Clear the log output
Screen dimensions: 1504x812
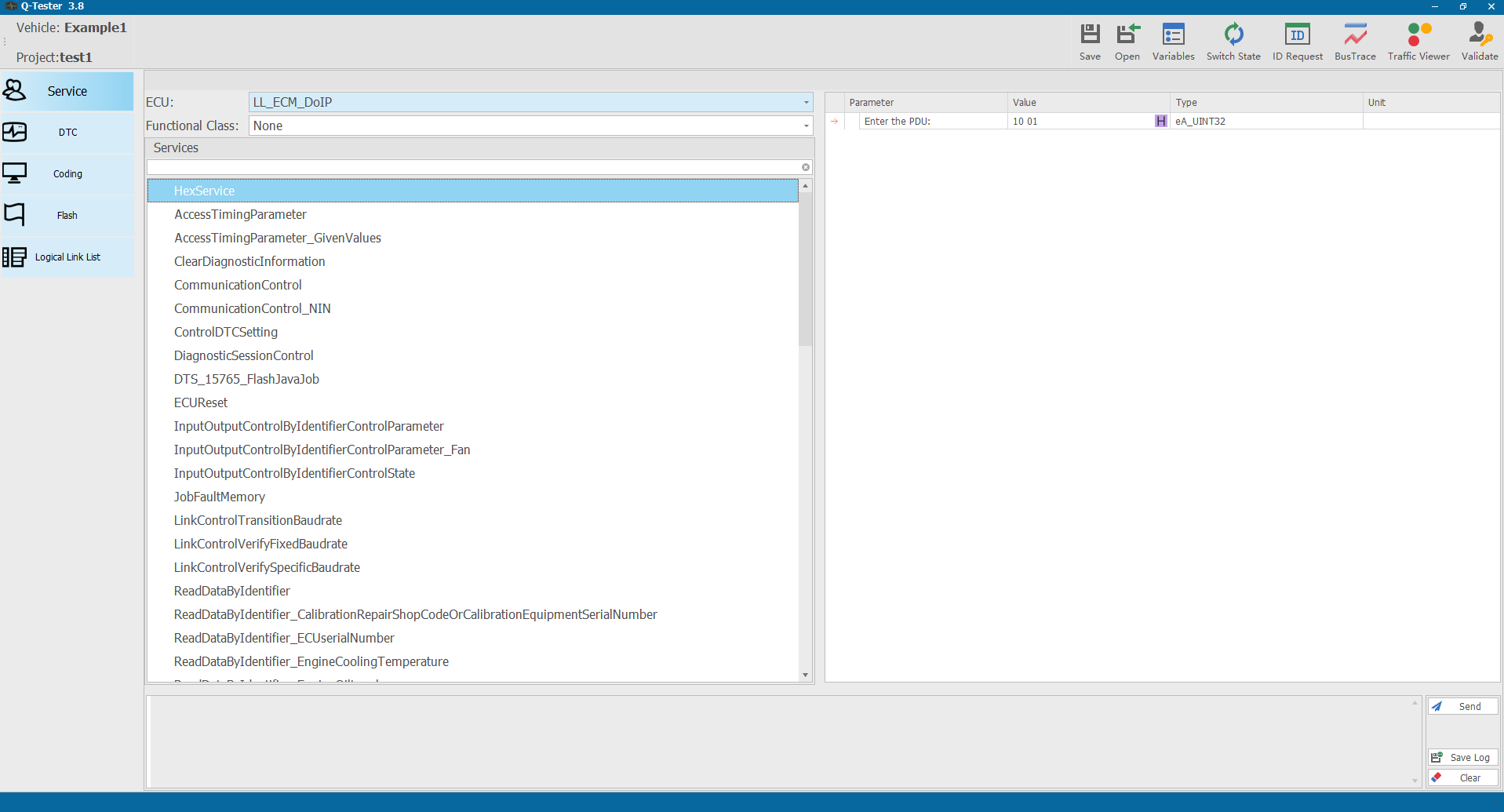(x=1463, y=777)
